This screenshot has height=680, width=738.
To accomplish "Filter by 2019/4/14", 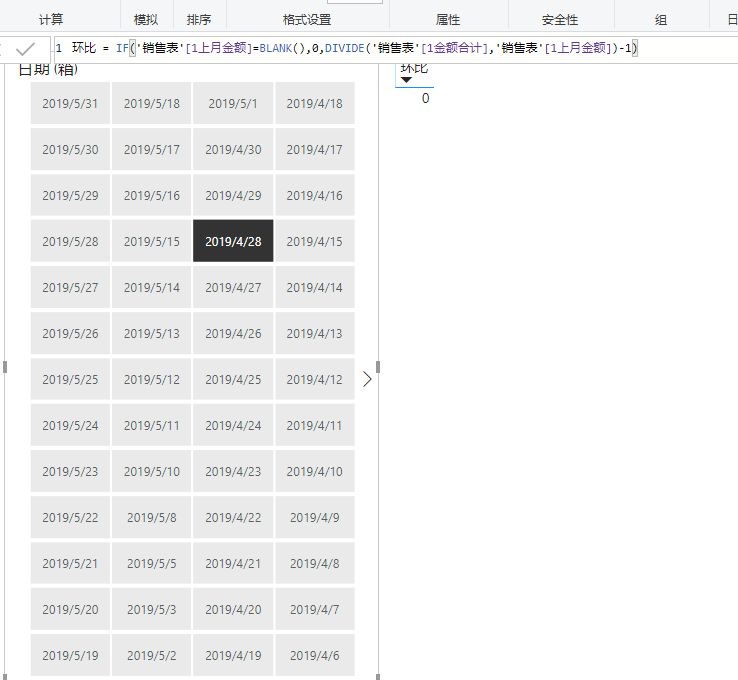I will point(315,287).
